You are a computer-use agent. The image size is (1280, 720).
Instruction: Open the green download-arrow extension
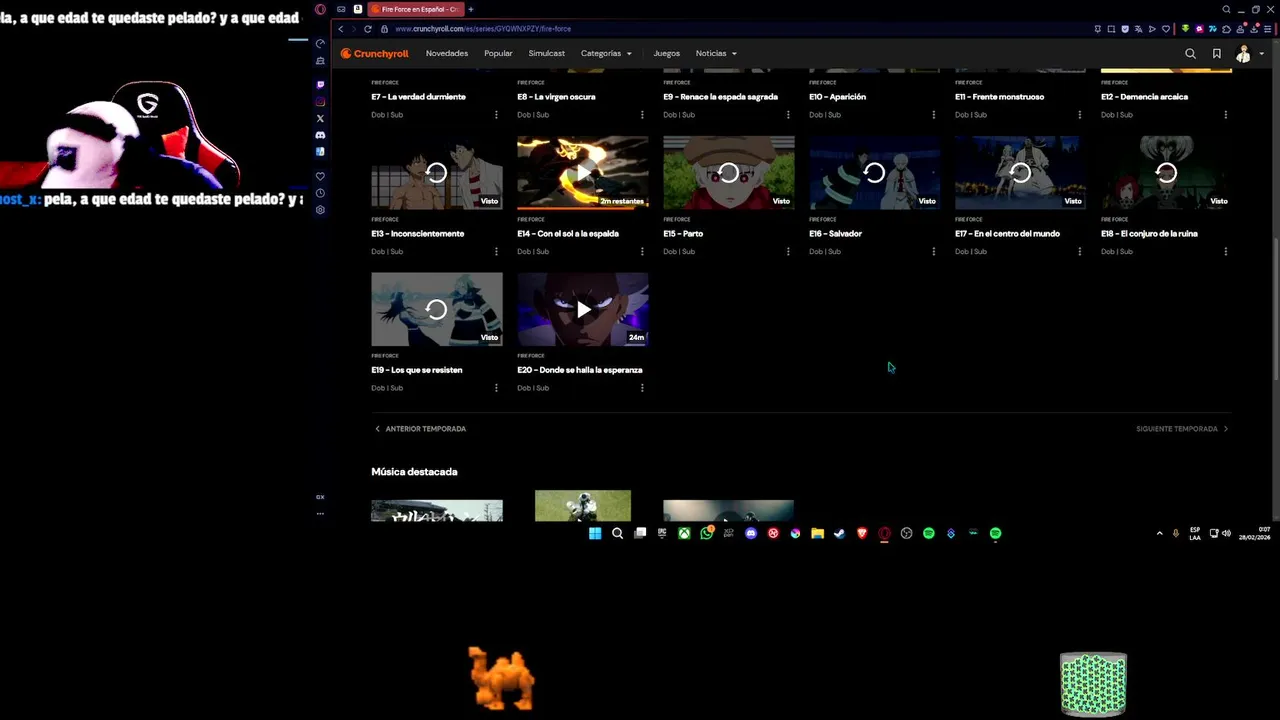coord(1186,29)
